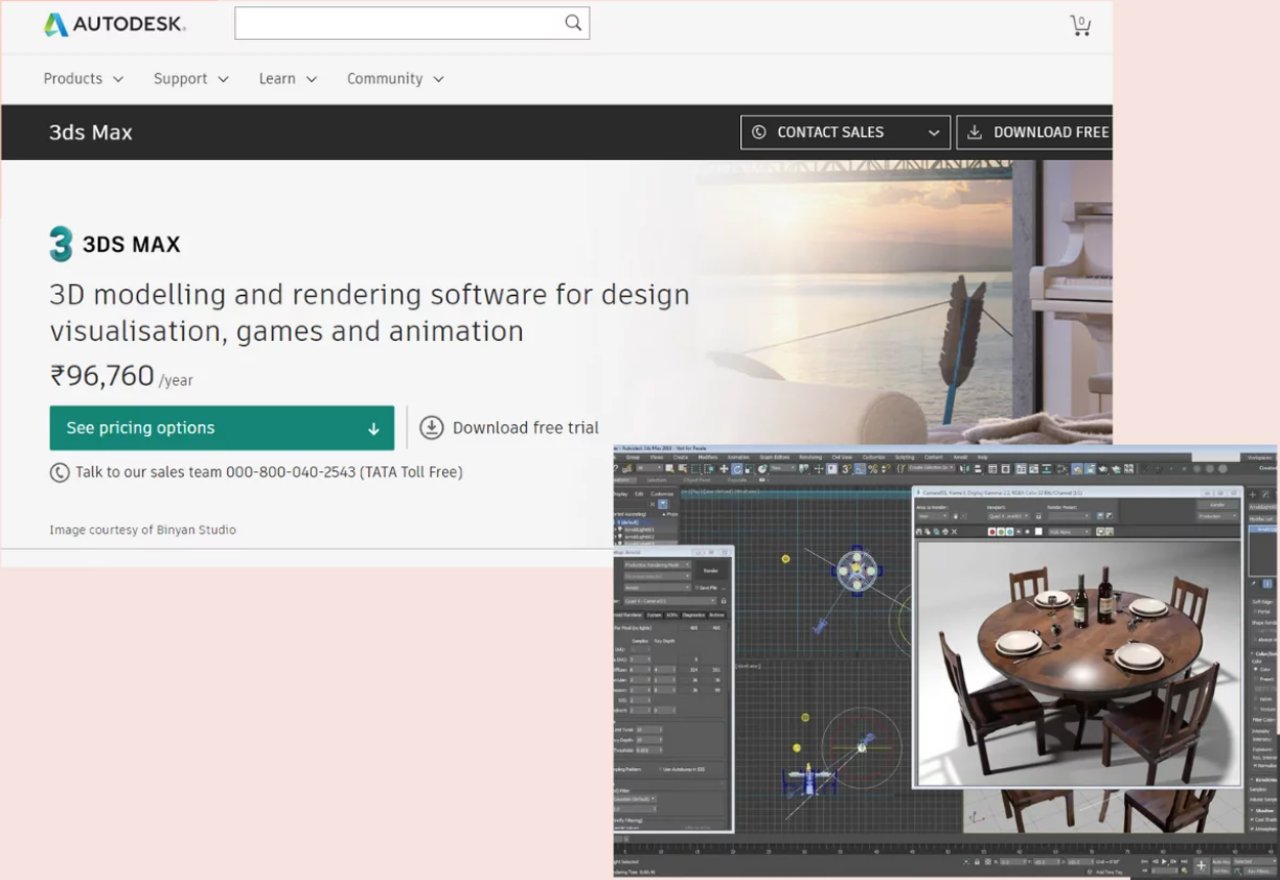
Task: Expand the Products navigation dropdown
Action: pyautogui.click(x=83, y=78)
